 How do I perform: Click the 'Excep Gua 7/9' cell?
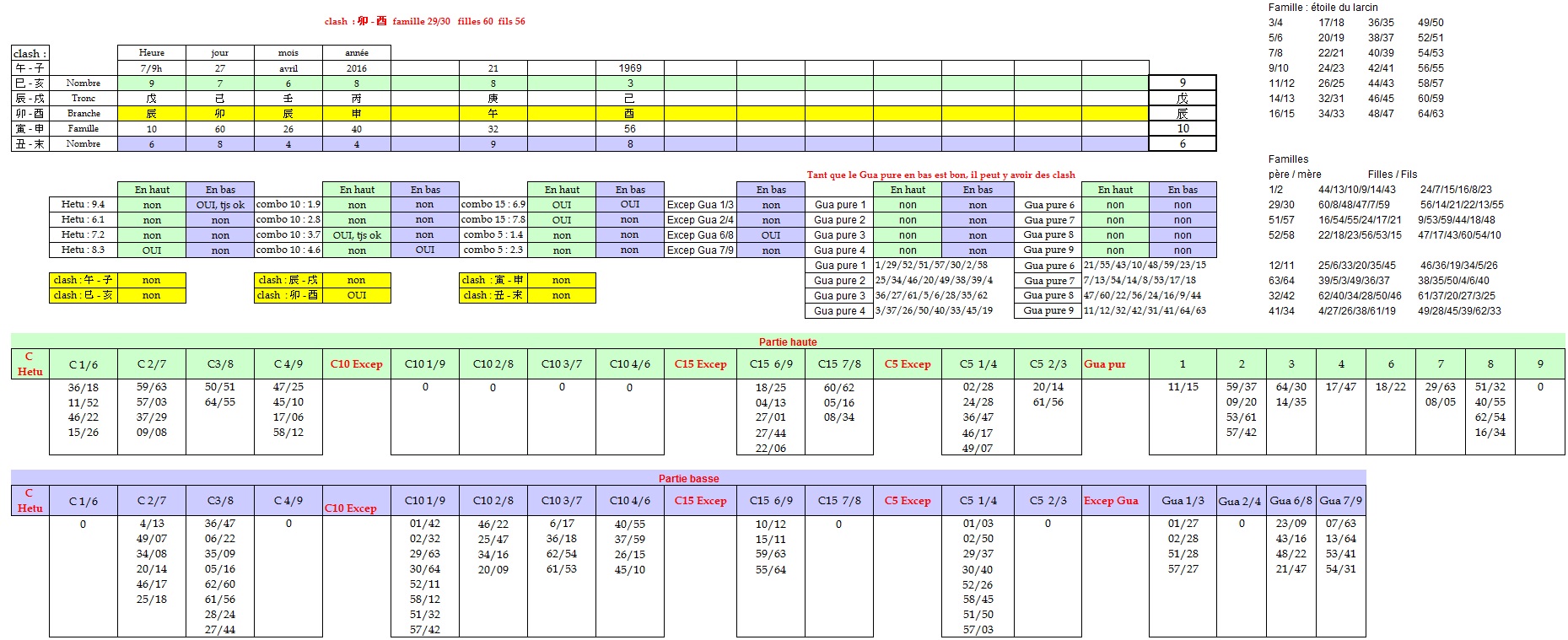pos(700,250)
